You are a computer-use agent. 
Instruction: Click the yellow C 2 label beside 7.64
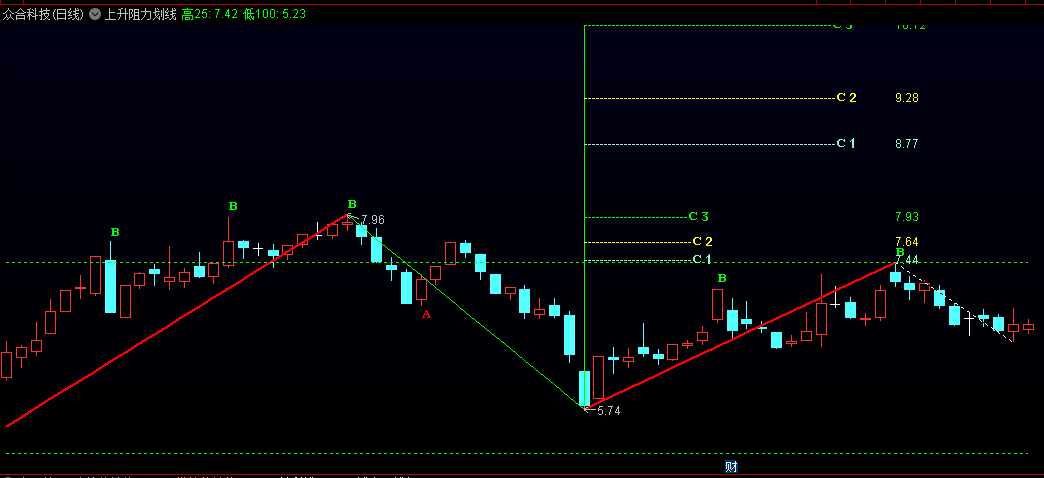pyautogui.click(x=702, y=241)
